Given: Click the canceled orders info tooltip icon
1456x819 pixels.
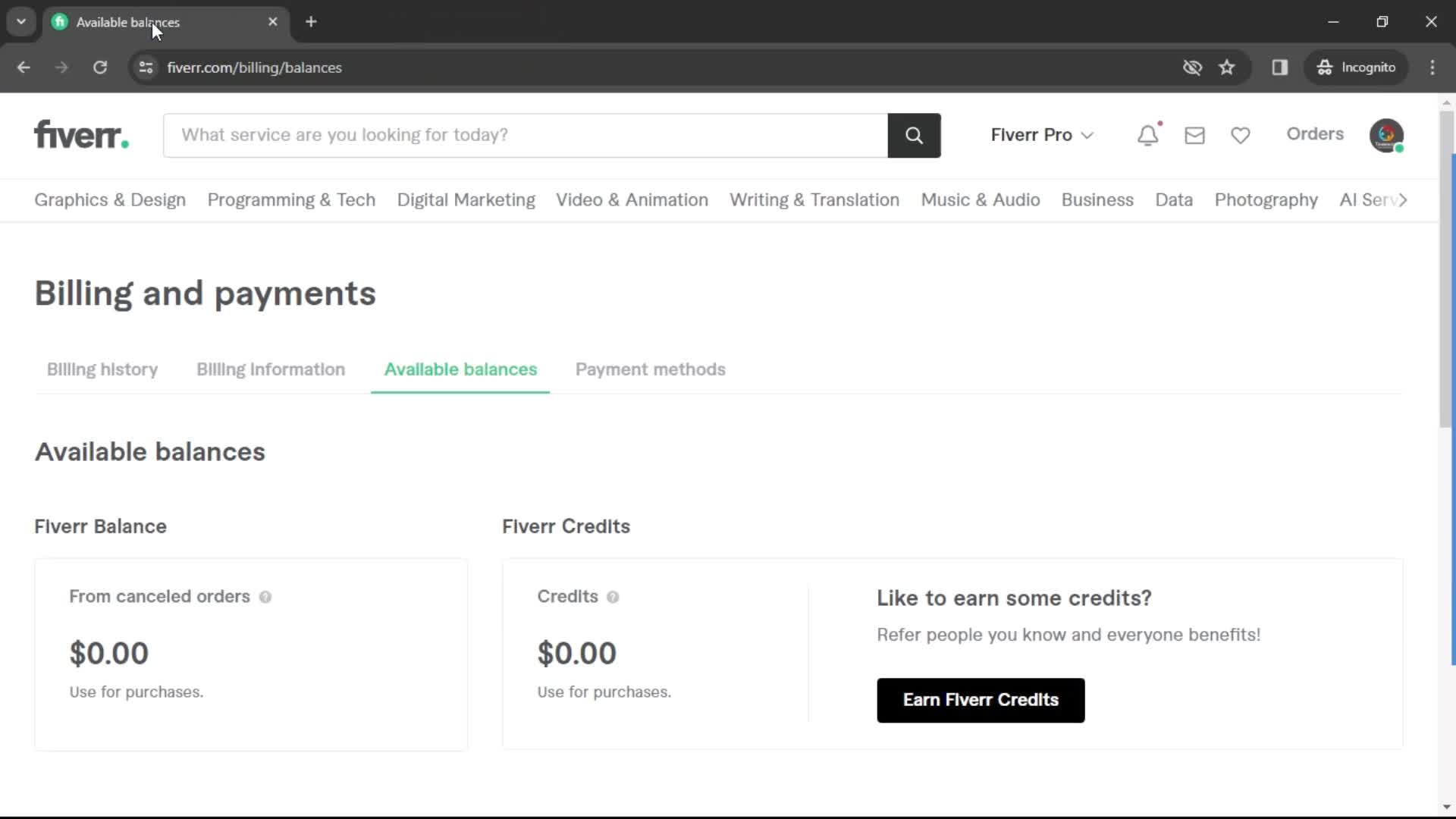Looking at the screenshot, I should click(x=265, y=596).
